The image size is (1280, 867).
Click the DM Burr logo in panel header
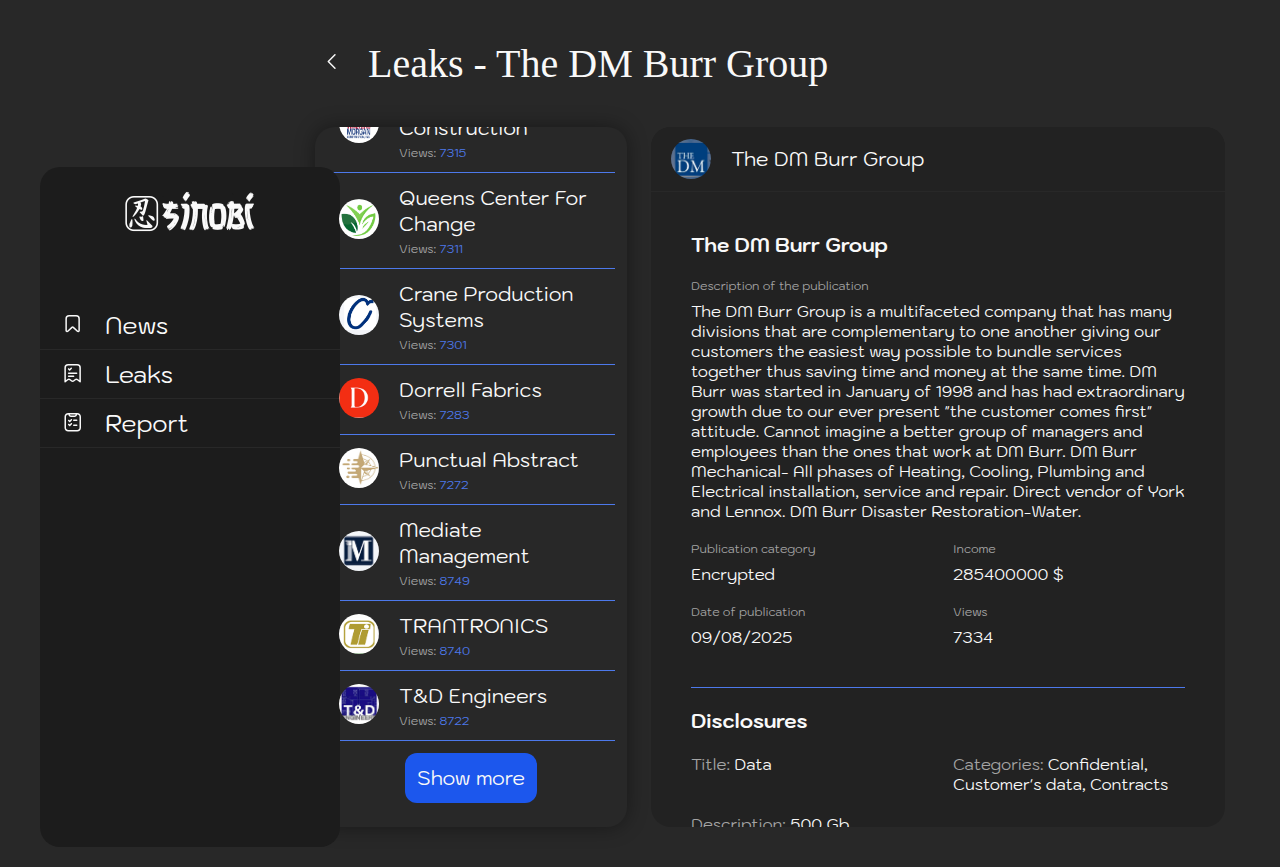pyautogui.click(x=691, y=159)
